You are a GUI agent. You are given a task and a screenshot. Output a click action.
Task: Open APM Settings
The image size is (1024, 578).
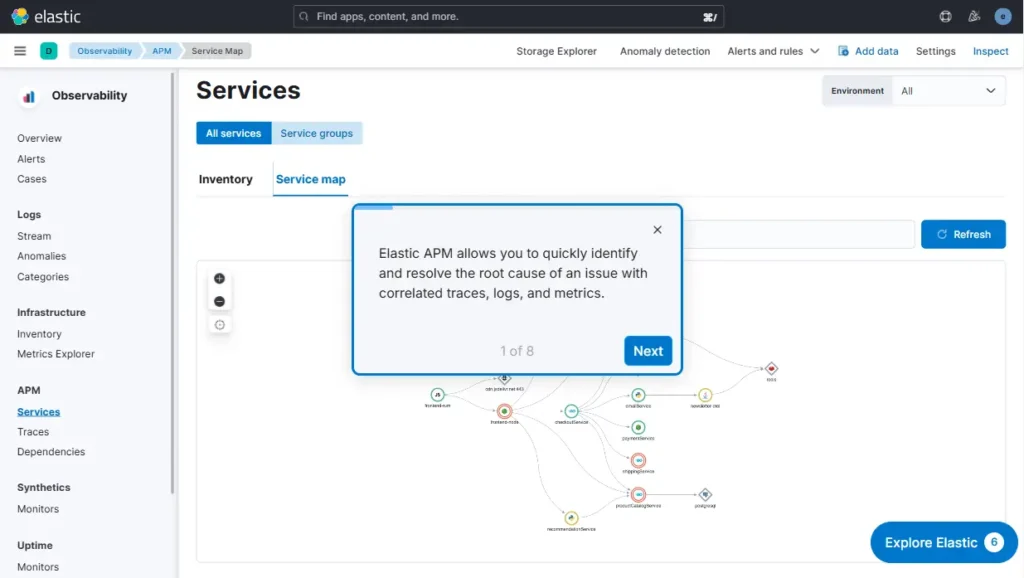click(x=935, y=51)
